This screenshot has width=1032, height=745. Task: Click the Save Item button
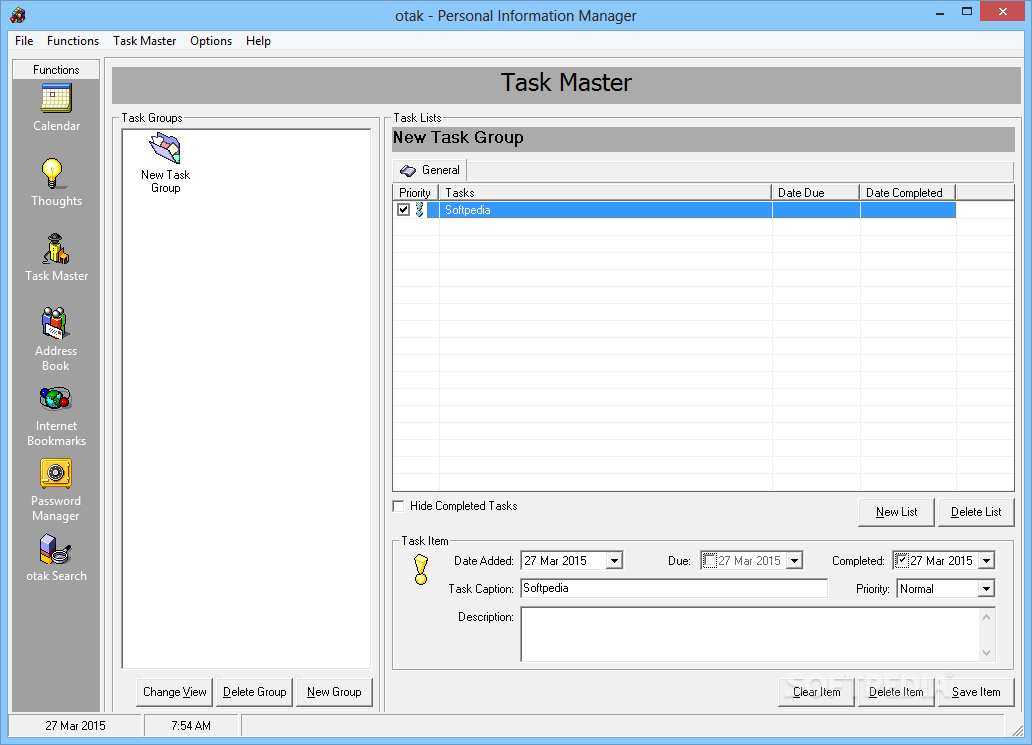[x=976, y=692]
